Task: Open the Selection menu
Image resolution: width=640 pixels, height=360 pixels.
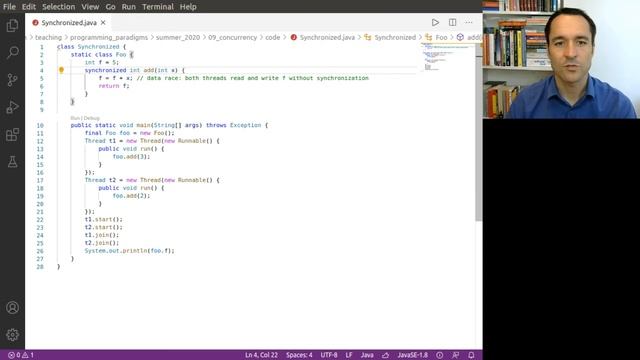Action: pos(58,7)
